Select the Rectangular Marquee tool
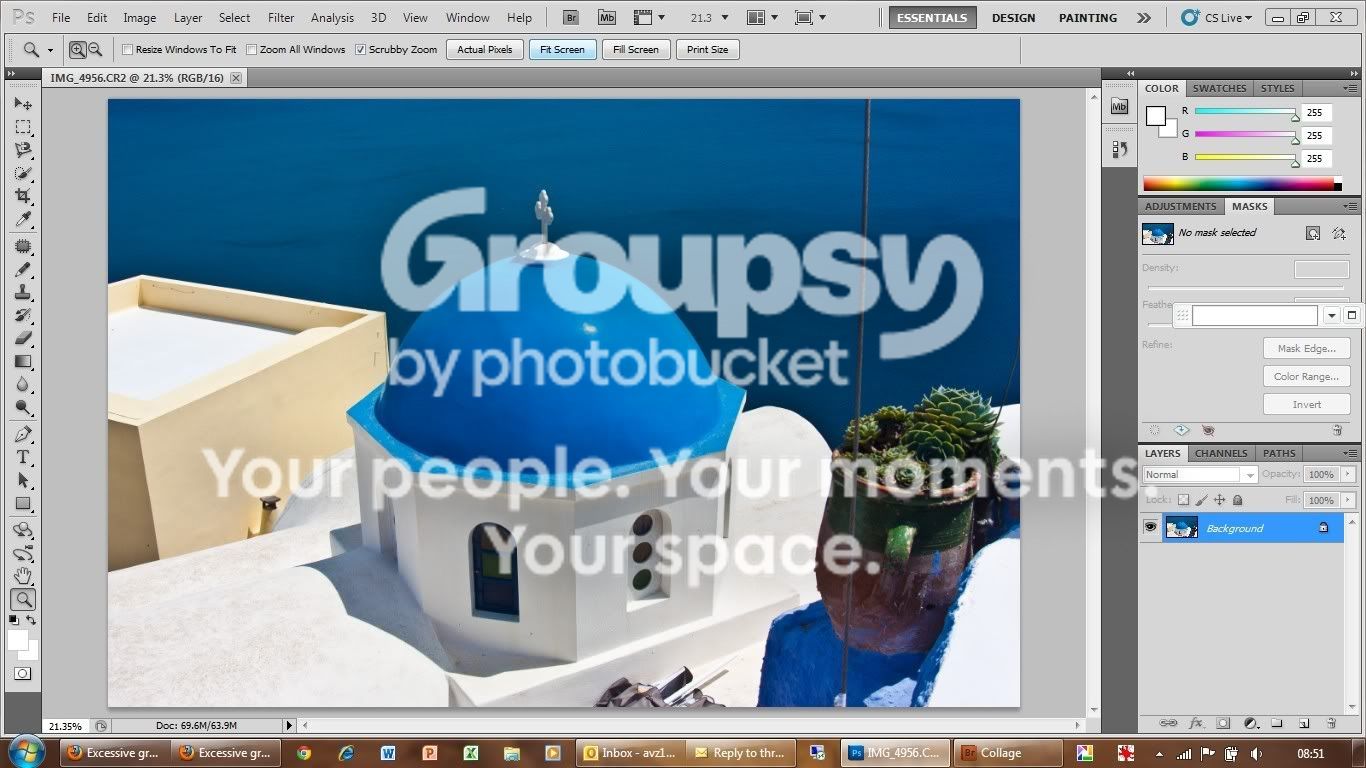This screenshot has width=1366, height=768. point(23,127)
